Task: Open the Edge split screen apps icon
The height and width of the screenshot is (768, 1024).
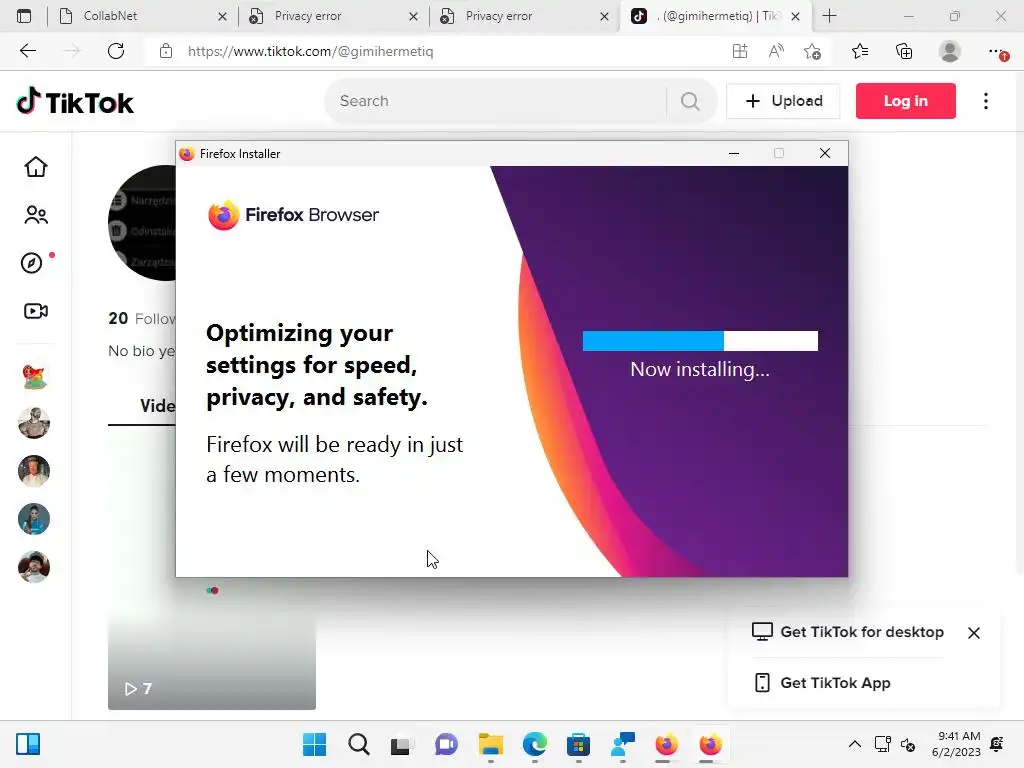Action: [740, 51]
